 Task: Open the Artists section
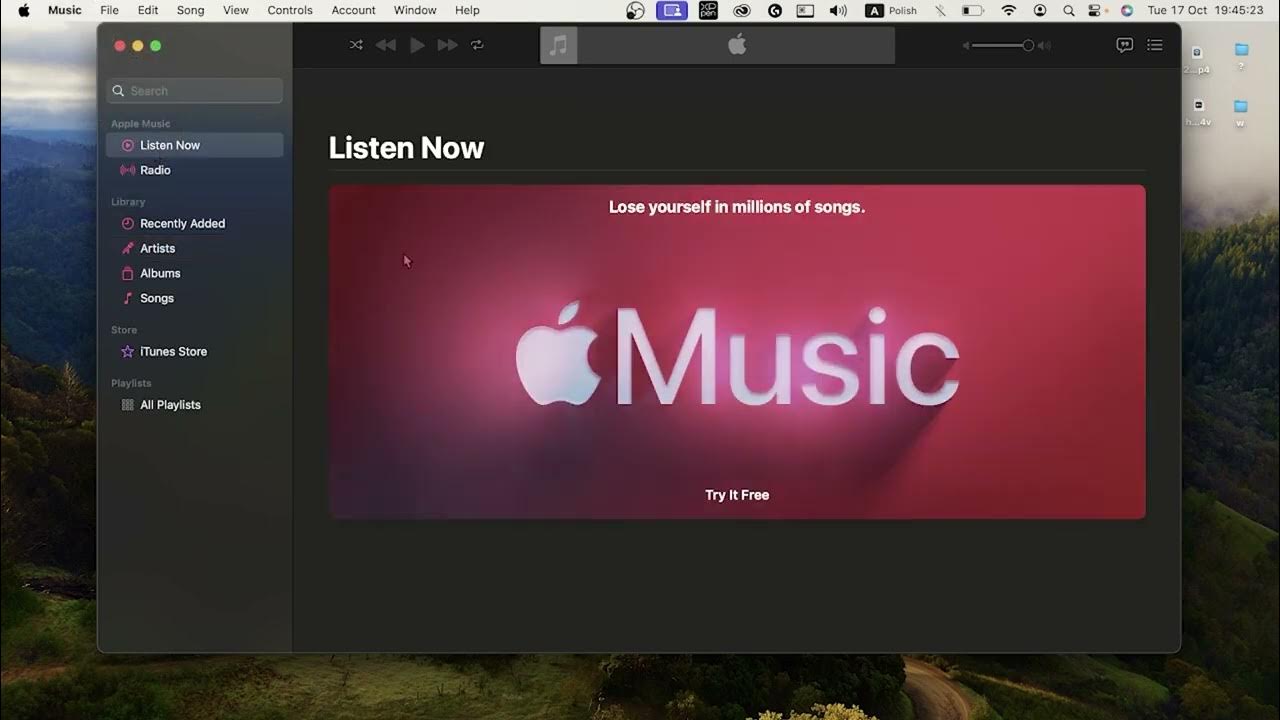(159, 248)
